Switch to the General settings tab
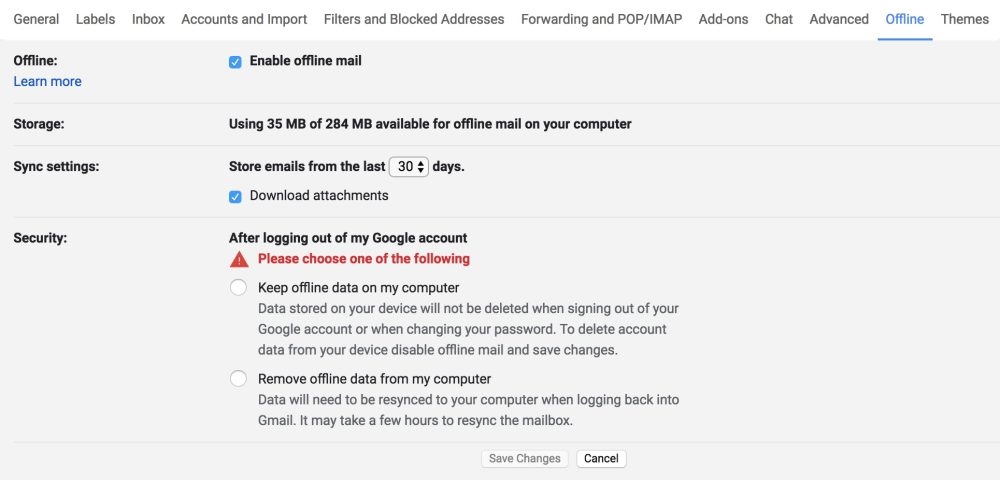The height and width of the screenshot is (480, 1000). [x=36, y=19]
